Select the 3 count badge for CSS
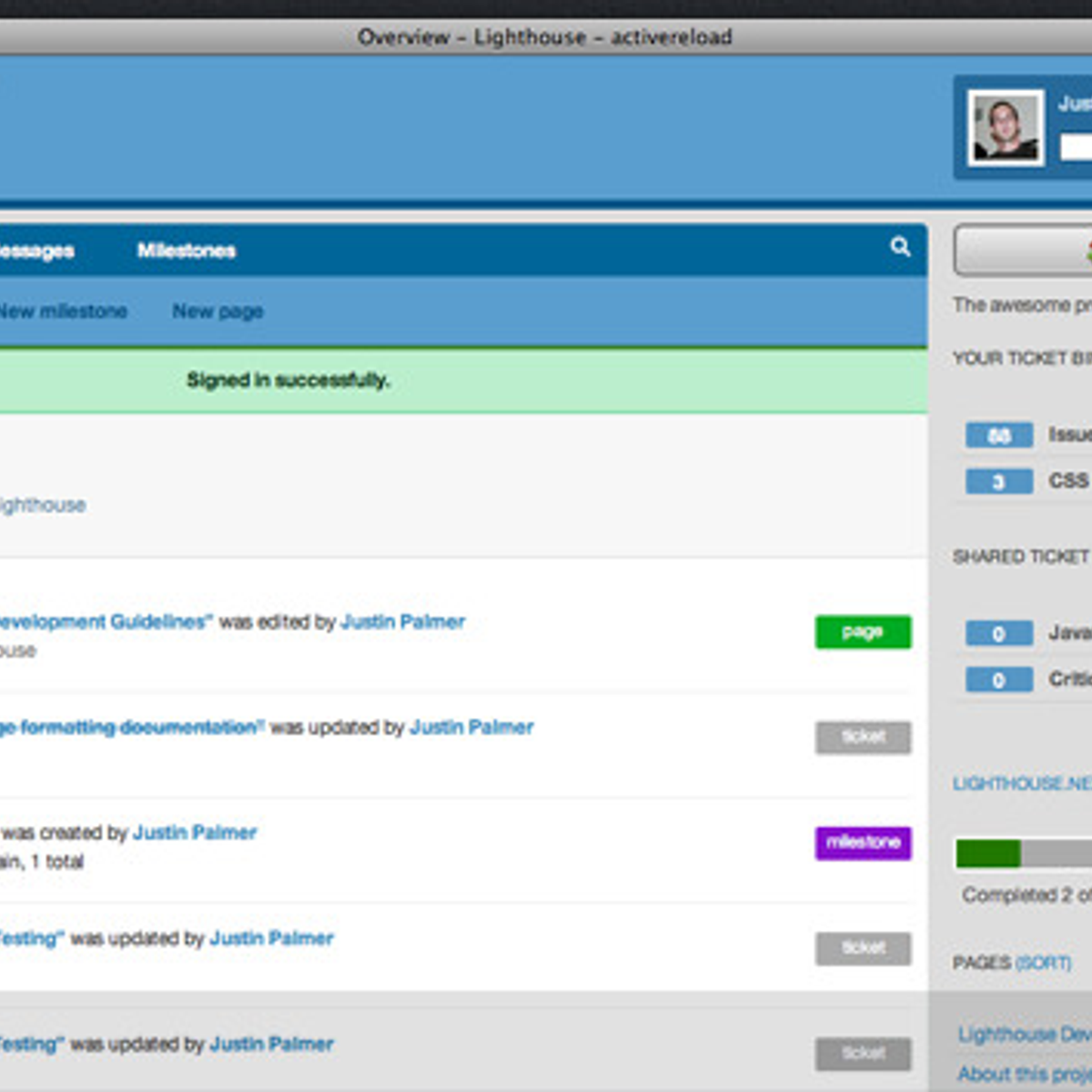 tap(998, 481)
